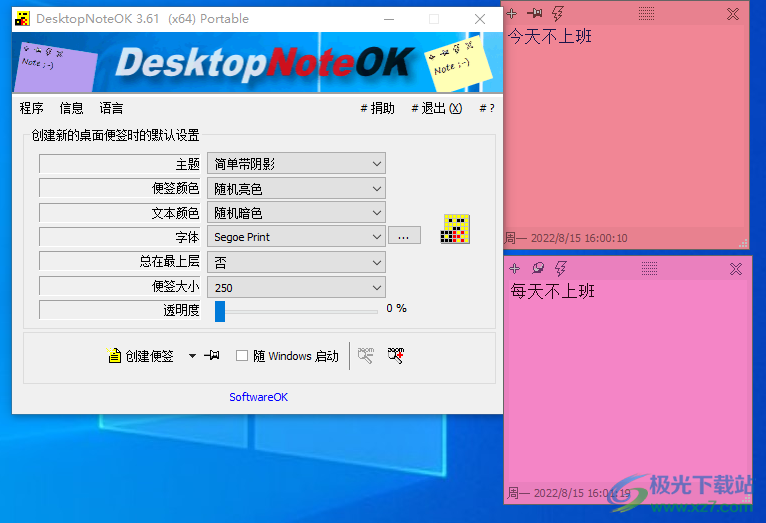Click the pin icon on 每天不上班 note
Image resolution: width=766 pixels, height=523 pixels.
point(538,268)
